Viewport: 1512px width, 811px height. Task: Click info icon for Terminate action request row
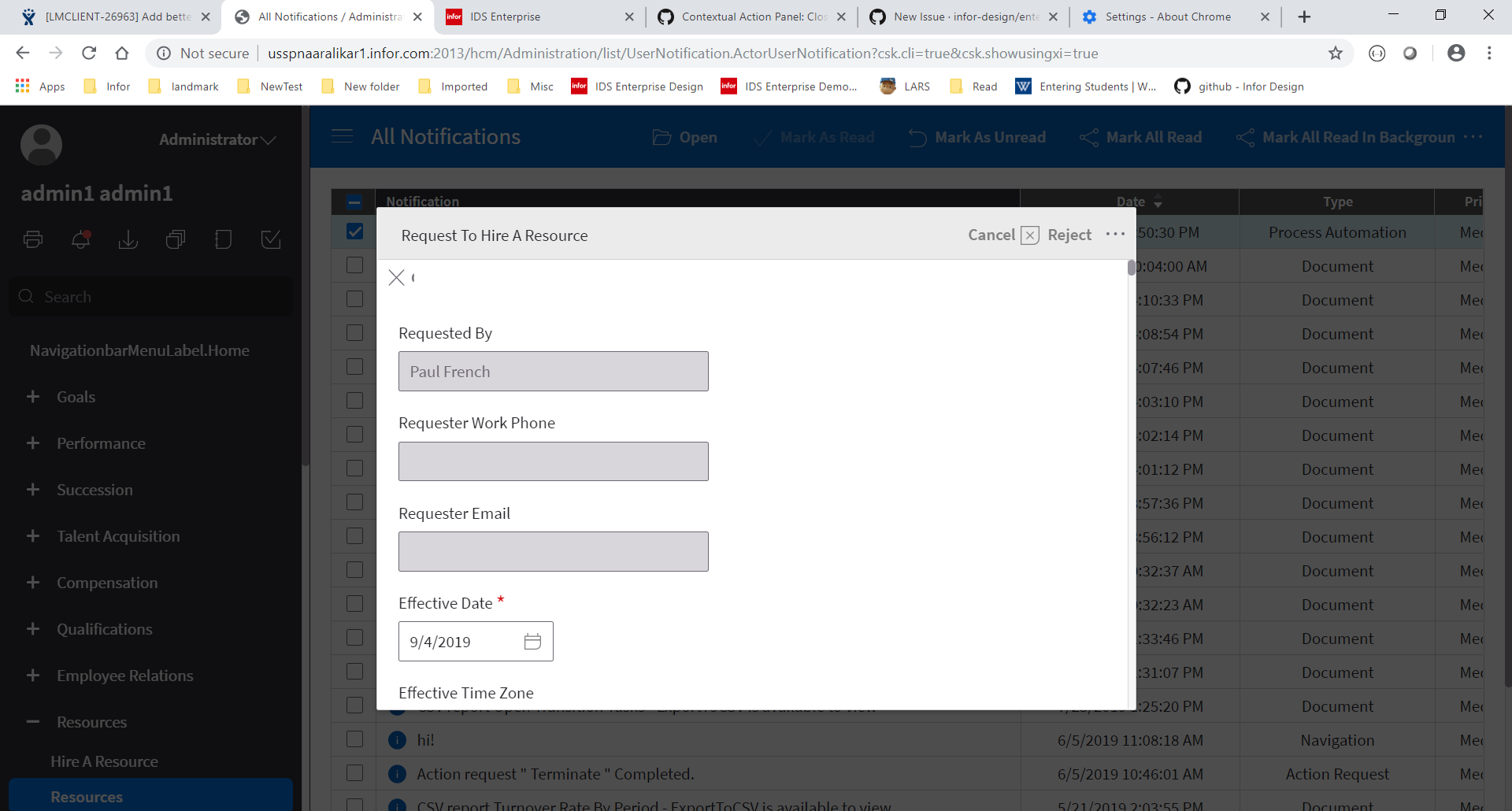[x=398, y=774]
